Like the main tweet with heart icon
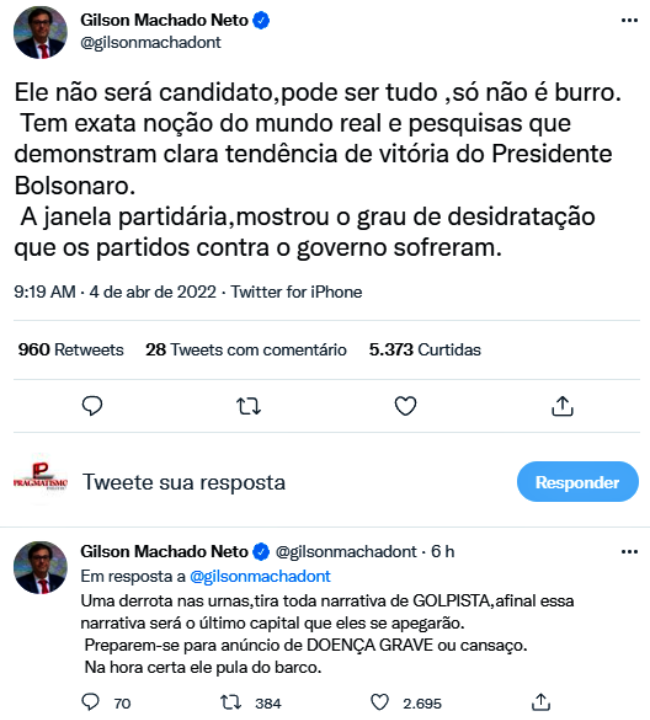 tap(405, 405)
